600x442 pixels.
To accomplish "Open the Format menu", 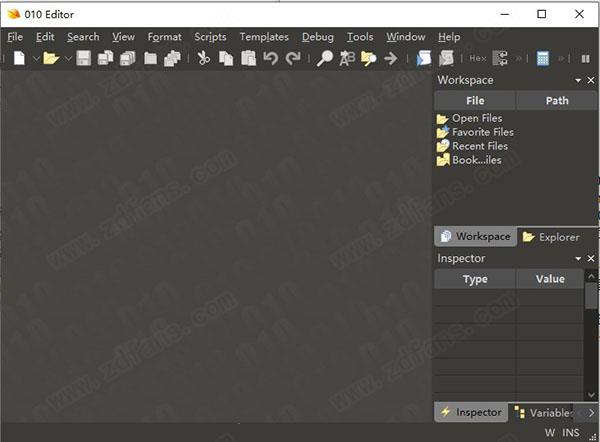I will (x=164, y=37).
